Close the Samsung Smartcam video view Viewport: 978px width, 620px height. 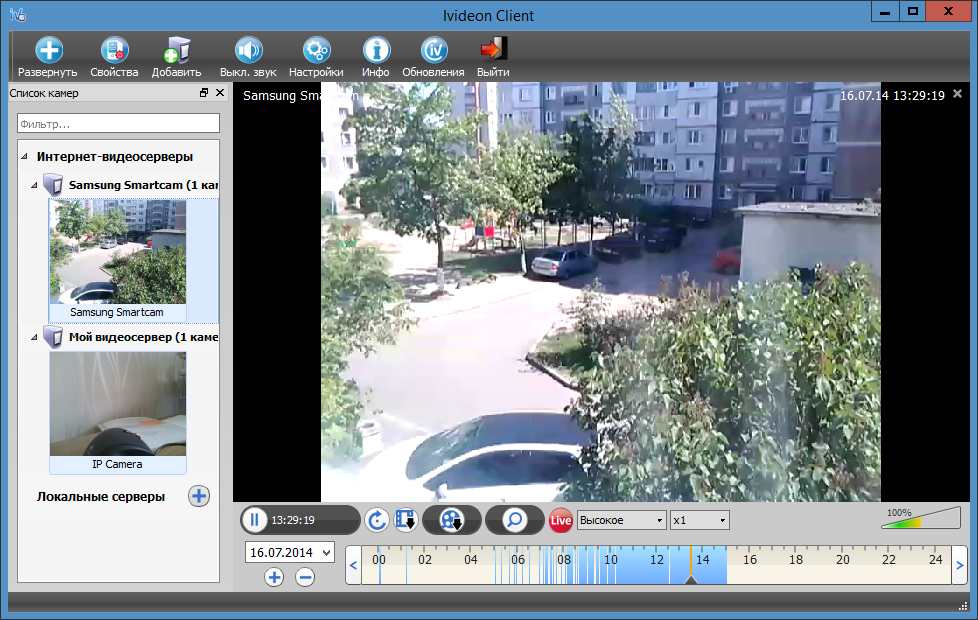coord(957,94)
